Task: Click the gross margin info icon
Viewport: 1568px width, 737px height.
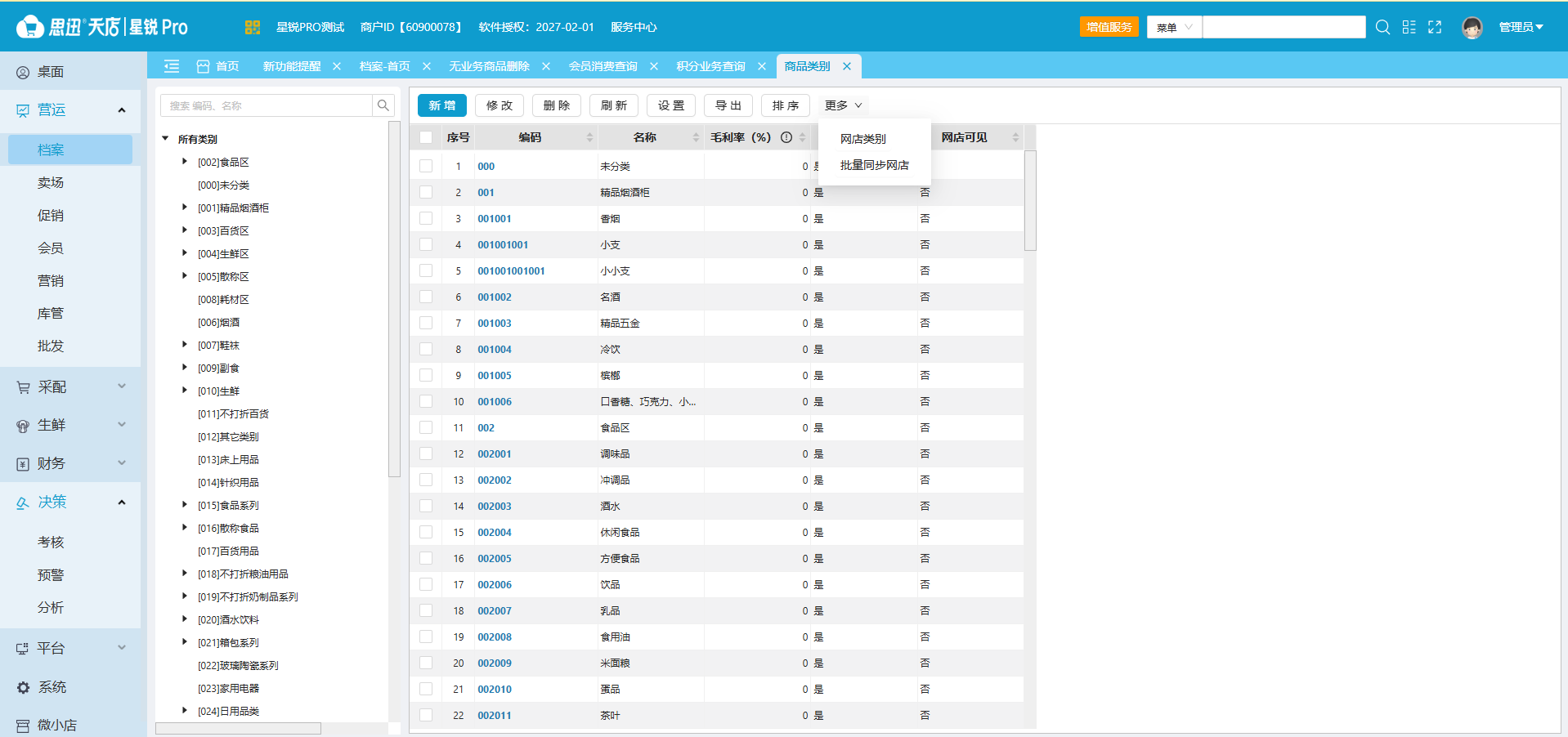Action: point(786,137)
